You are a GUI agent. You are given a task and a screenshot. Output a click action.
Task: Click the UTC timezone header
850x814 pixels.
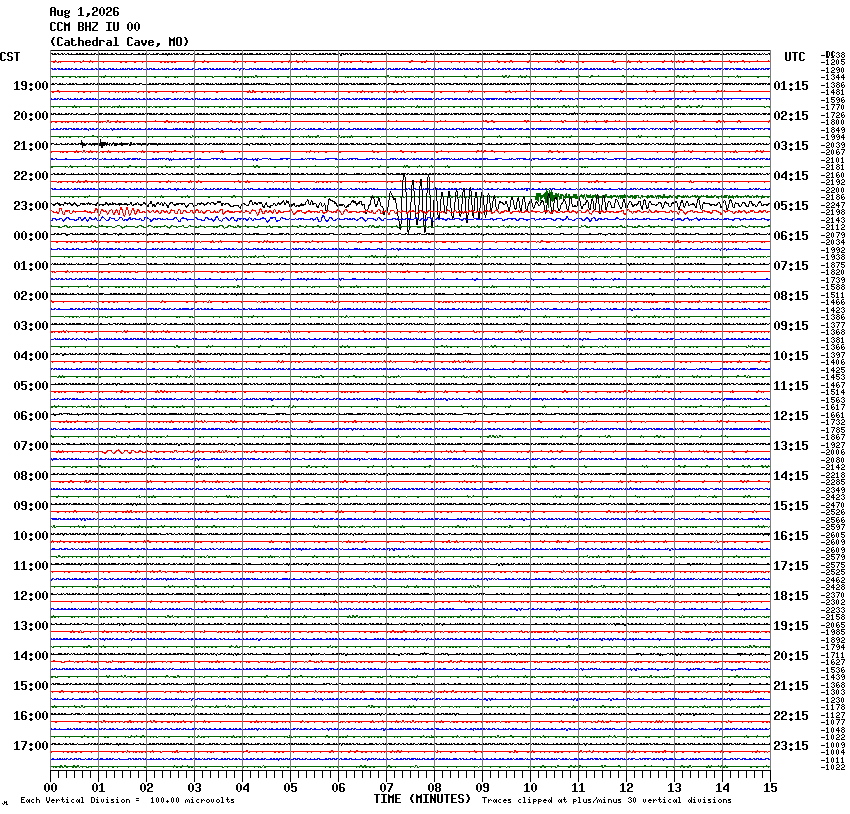[x=795, y=57]
